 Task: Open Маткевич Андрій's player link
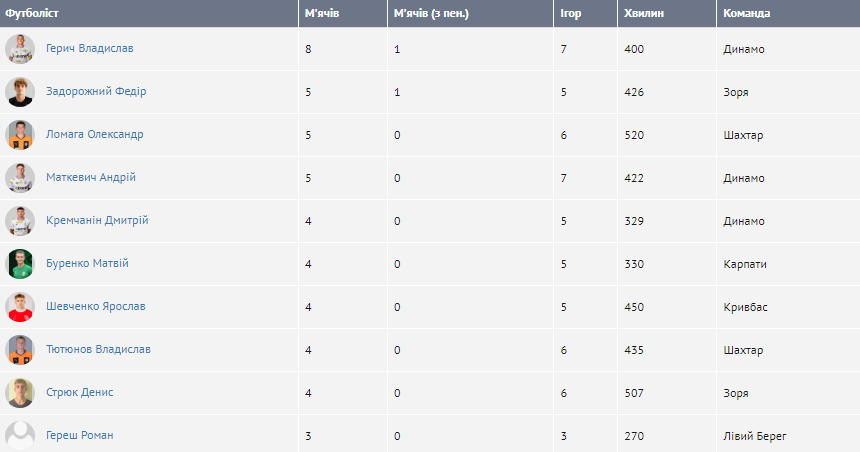pos(91,177)
